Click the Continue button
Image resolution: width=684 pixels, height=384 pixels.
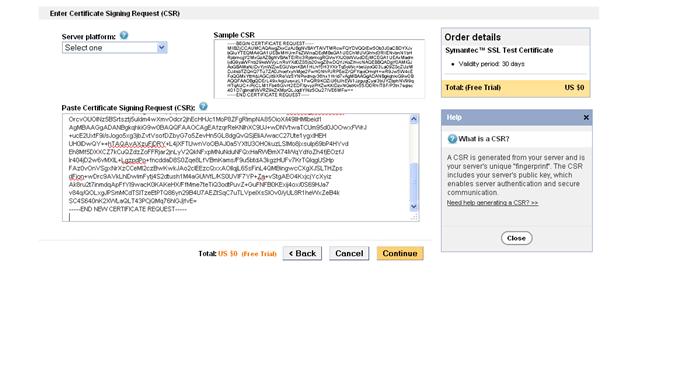(400, 254)
